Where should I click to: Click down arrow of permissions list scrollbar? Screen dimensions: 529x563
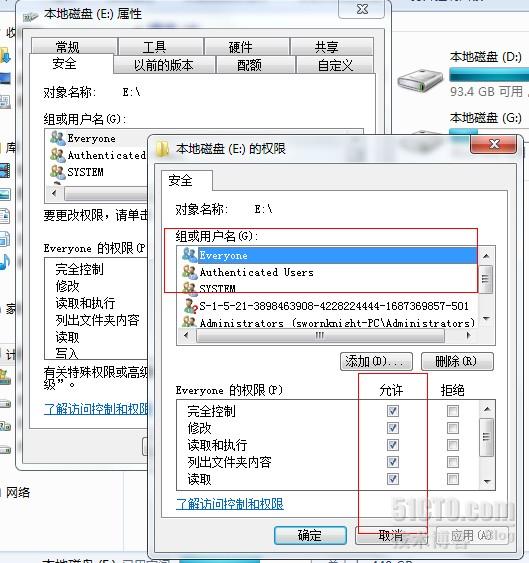pos(487,481)
